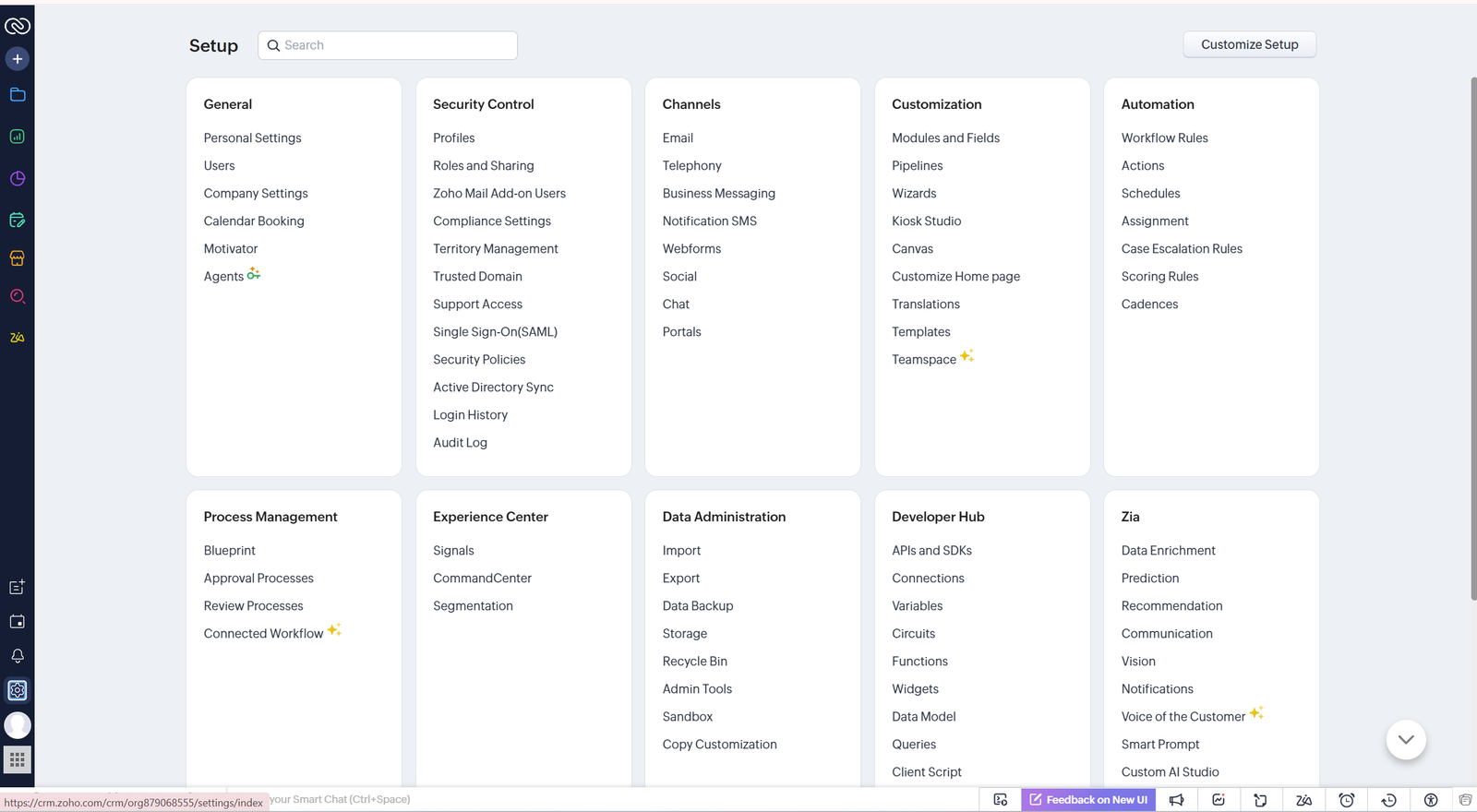Open Roles and Sharing
The height and width of the screenshot is (812, 1477).
click(483, 166)
